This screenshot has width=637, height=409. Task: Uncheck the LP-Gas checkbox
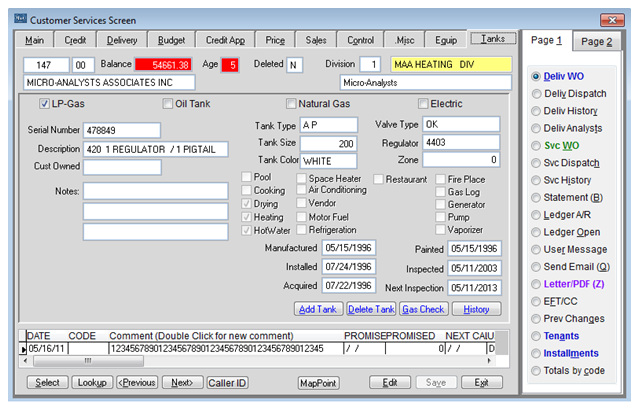(44, 104)
